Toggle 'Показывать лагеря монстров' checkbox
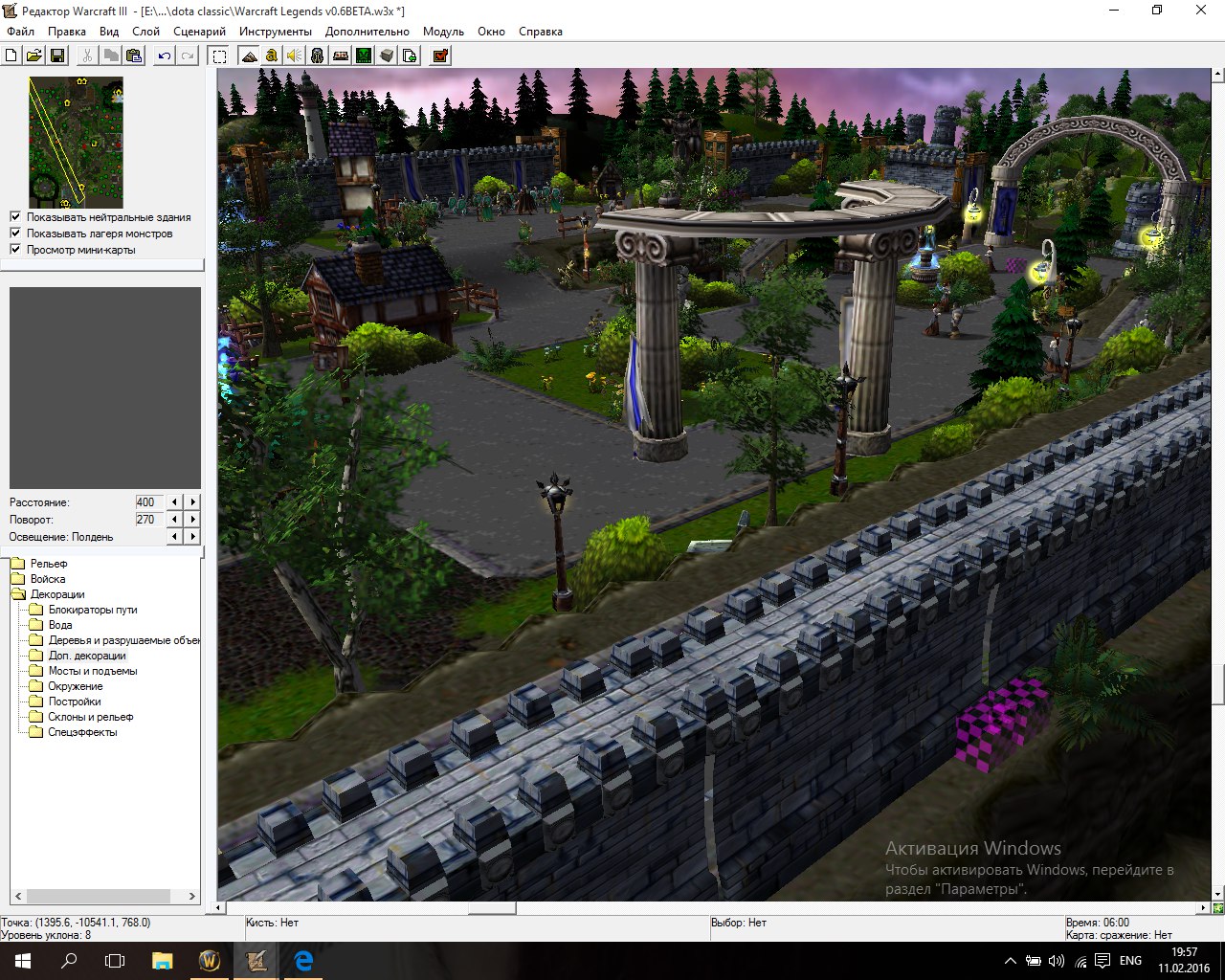 coord(15,234)
